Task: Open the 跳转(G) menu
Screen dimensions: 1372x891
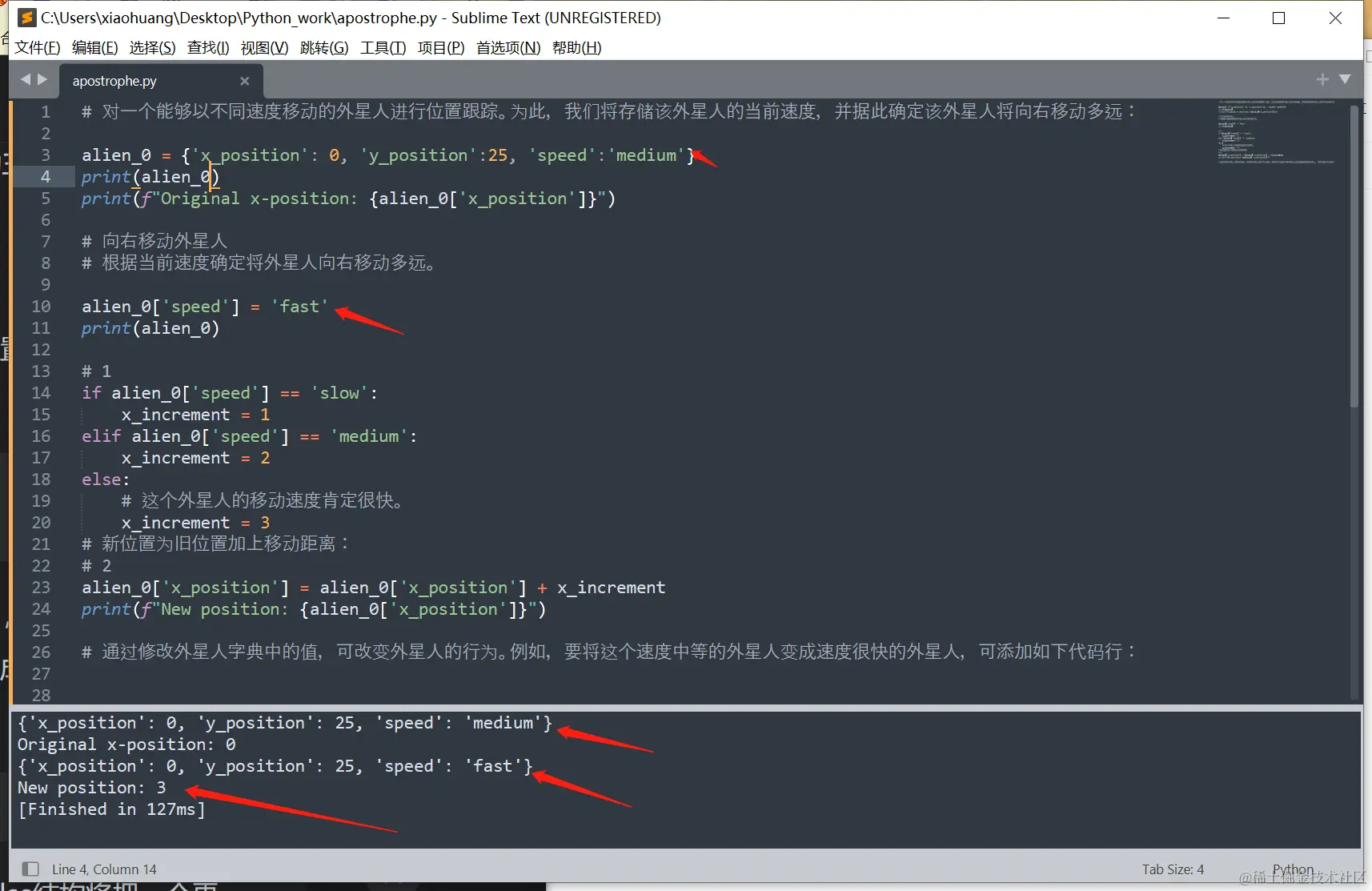Action: (x=324, y=48)
